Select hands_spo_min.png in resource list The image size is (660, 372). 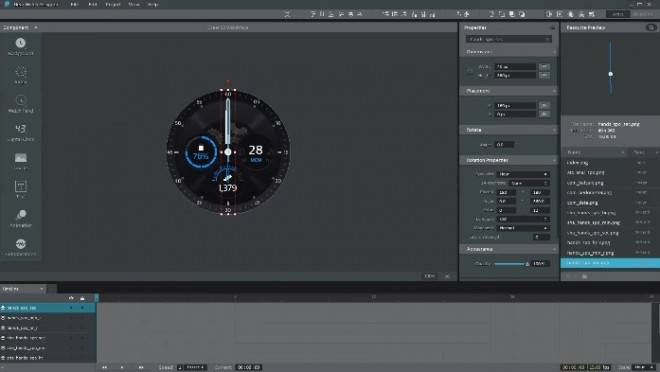pyautogui.click(x=590, y=253)
